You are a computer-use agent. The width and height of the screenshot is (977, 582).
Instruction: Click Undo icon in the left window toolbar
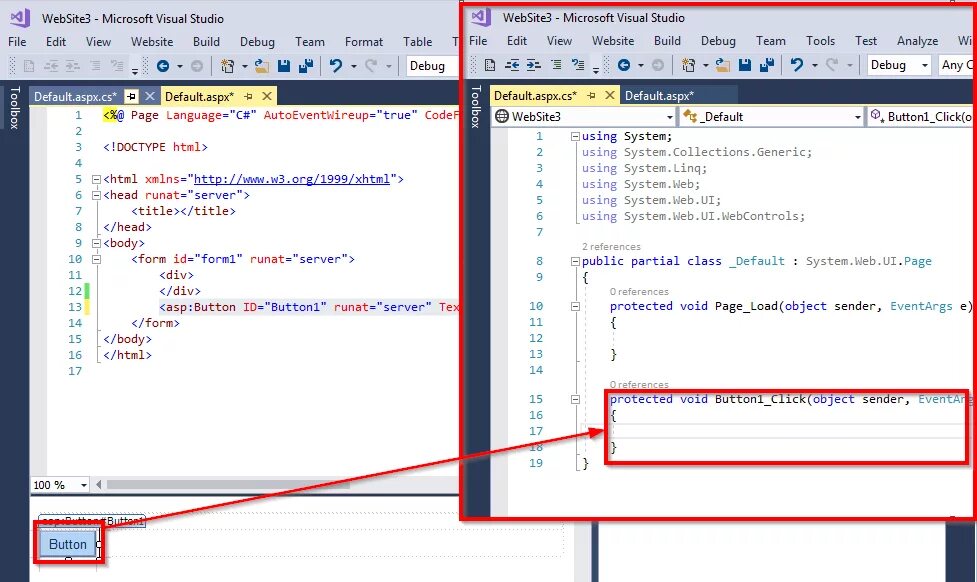pyautogui.click(x=336, y=65)
